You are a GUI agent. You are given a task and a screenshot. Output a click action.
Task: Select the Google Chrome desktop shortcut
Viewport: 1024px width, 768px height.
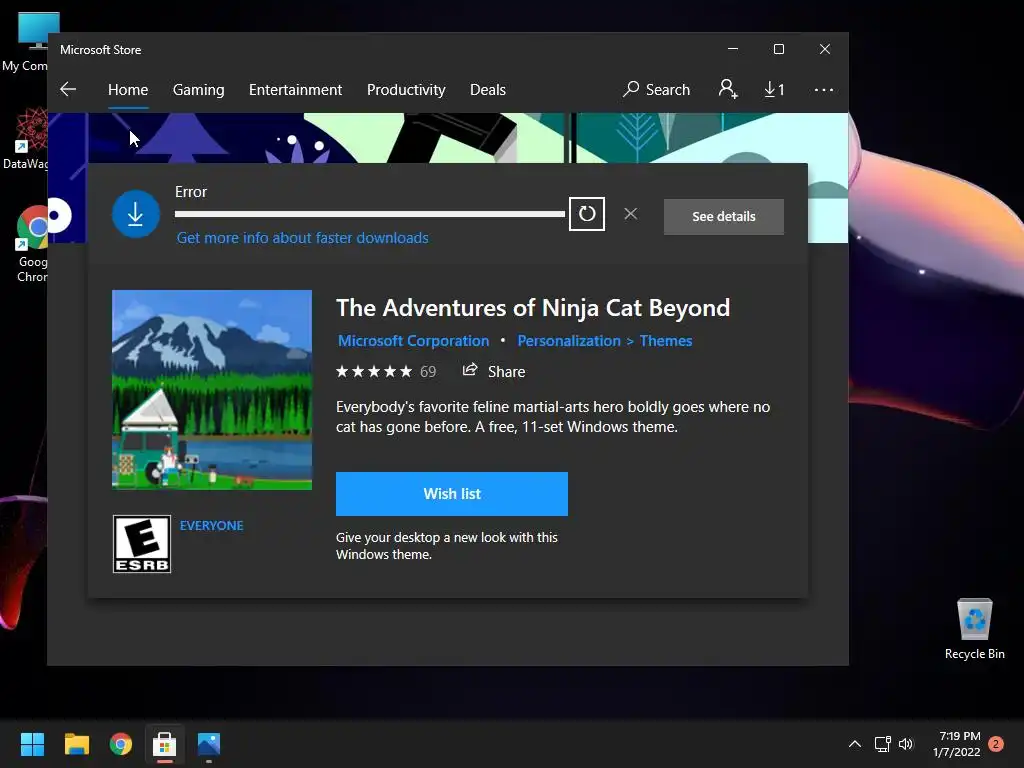(31, 244)
